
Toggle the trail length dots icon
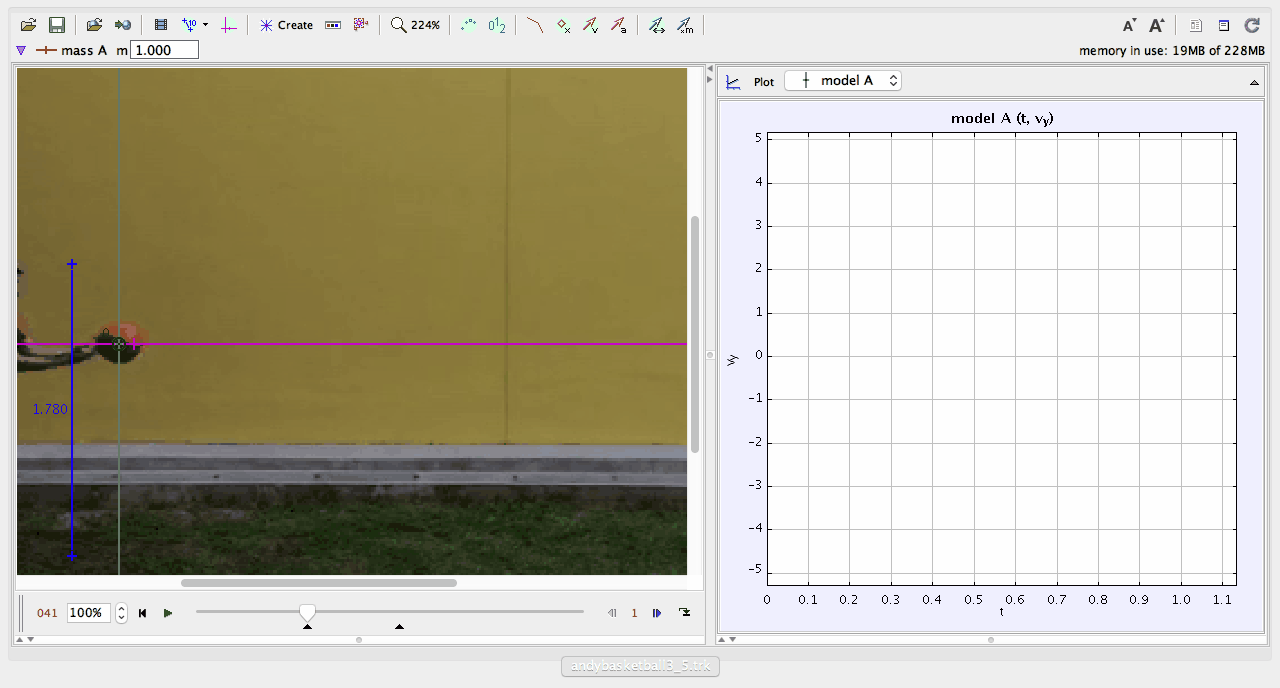tap(469, 25)
